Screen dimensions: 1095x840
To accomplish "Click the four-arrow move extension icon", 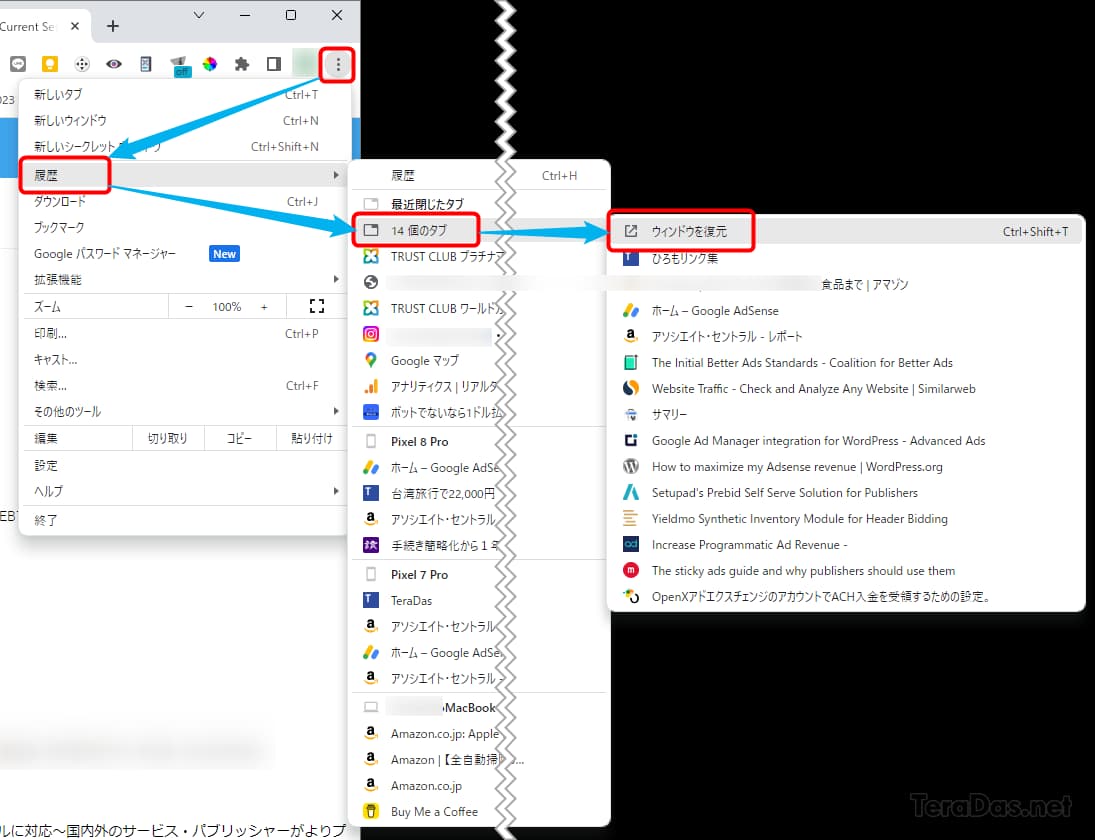I will click(82, 64).
